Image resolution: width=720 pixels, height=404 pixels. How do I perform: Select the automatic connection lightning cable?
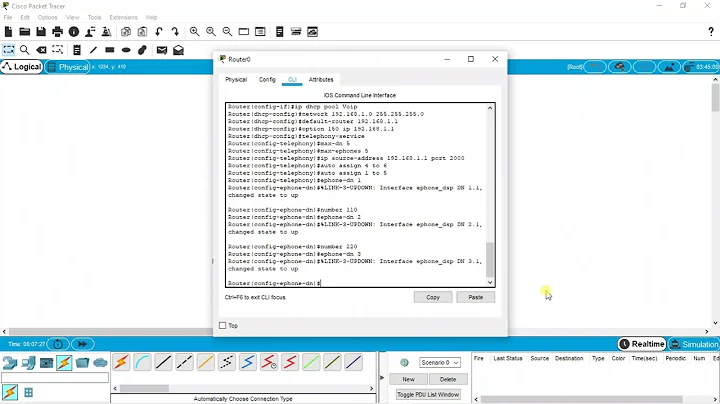(121, 362)
